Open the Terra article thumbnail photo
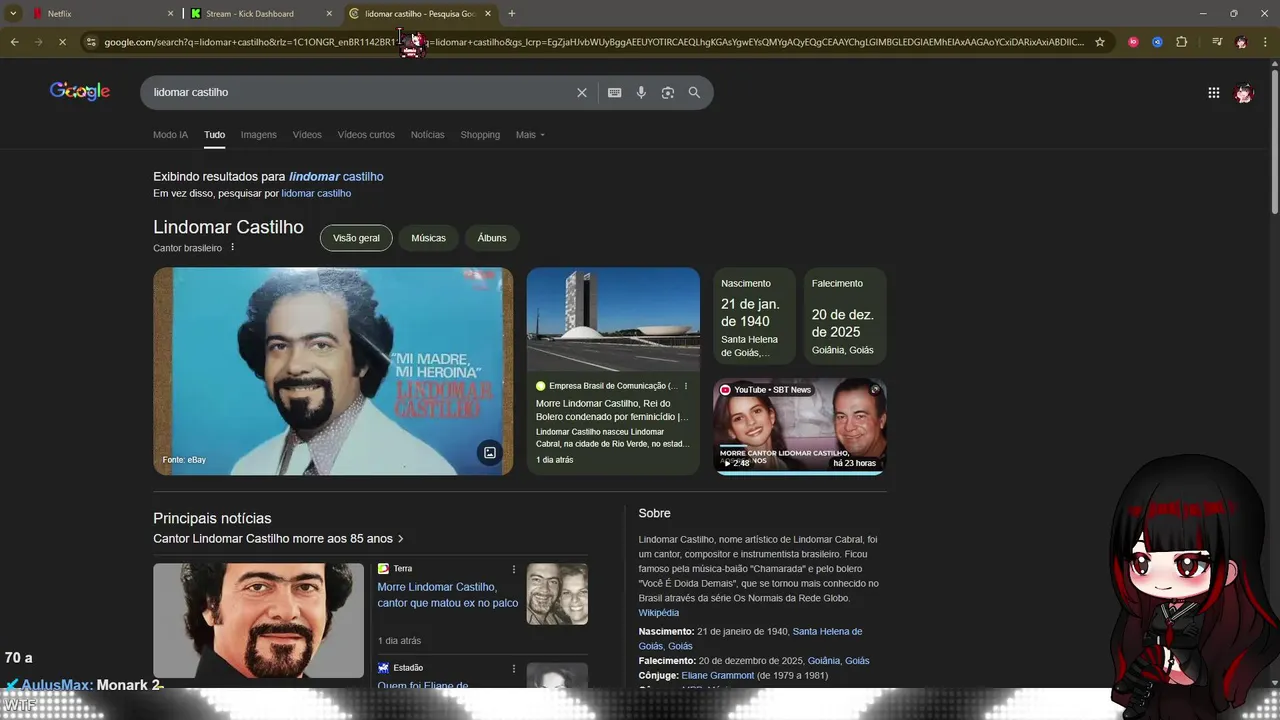1280x720 pixels. click(x=557, y=594)
